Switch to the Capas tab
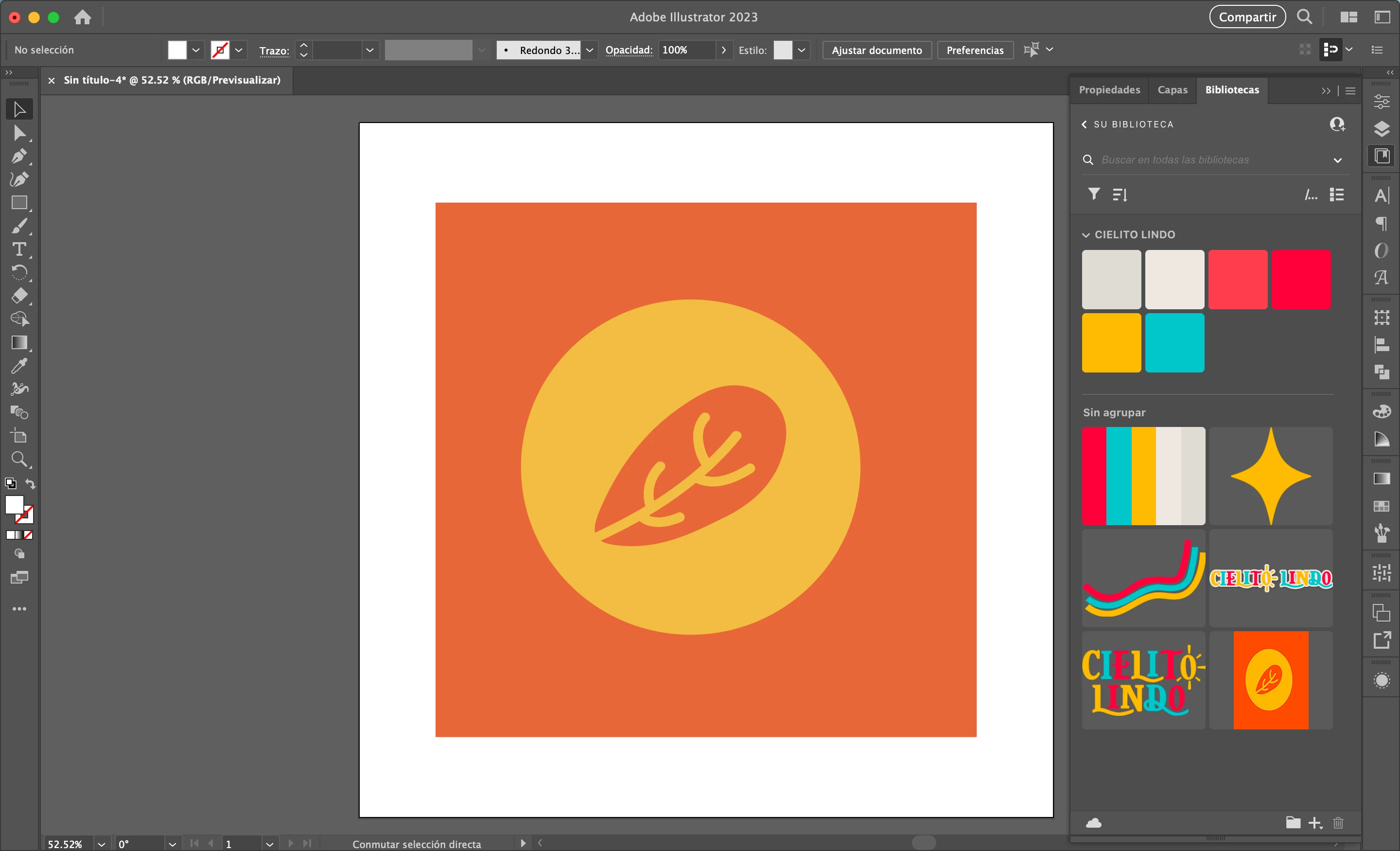Screen dimensions: 1400x851 point(1172,90)
